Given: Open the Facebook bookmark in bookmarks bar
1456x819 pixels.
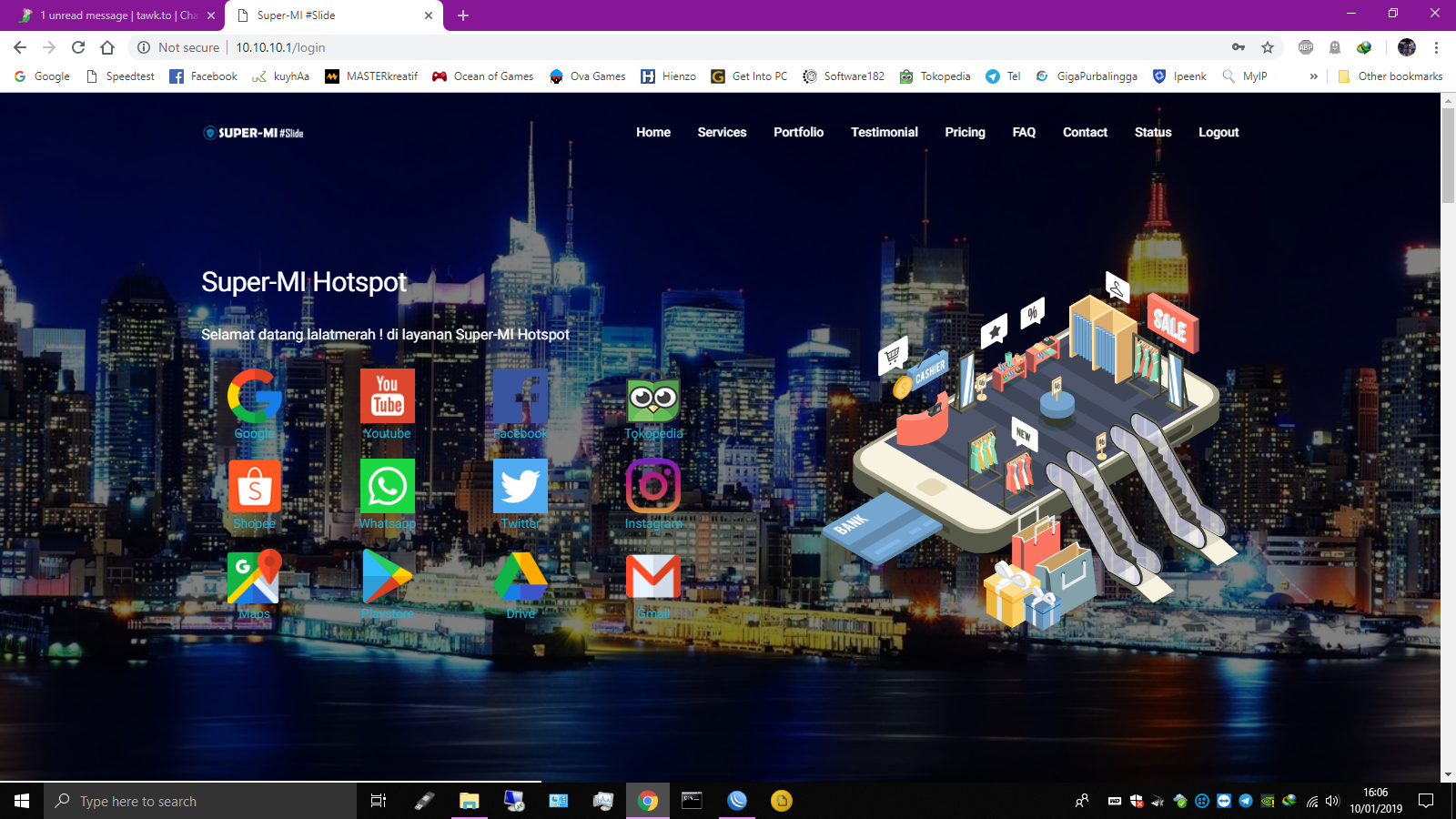Looking at the screenshot, I should [x=204, y=76].
